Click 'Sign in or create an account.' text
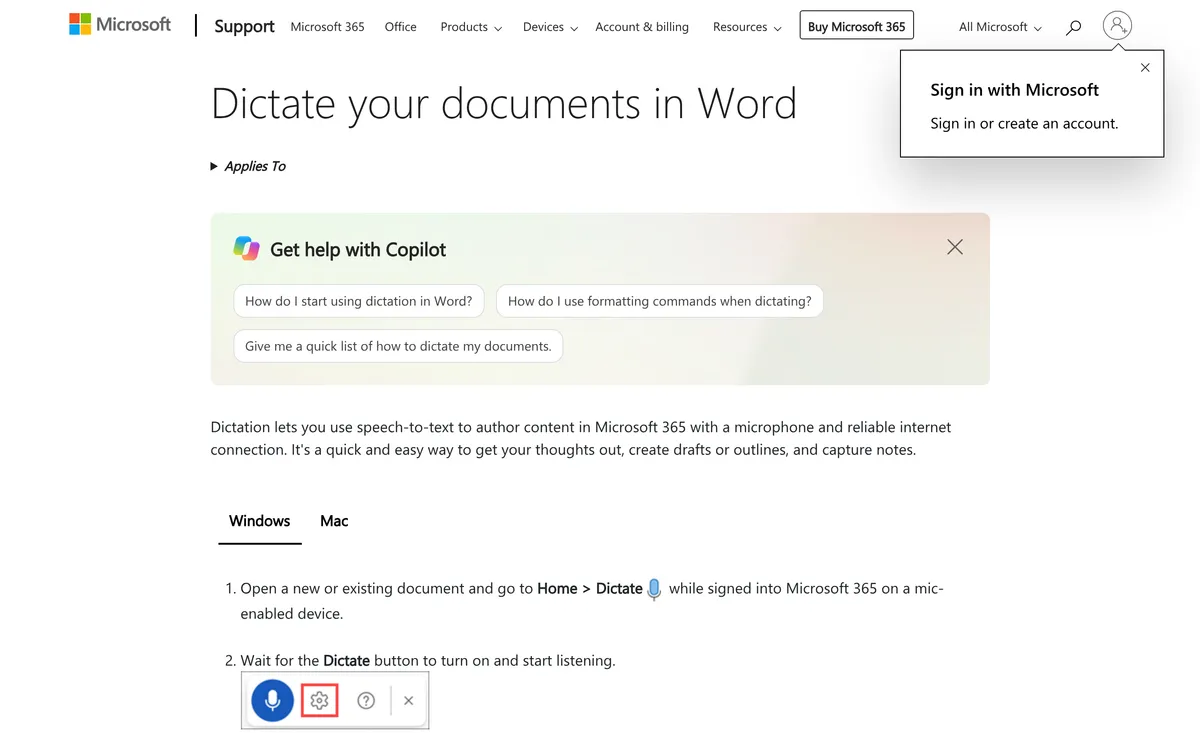Viewport: 1200px width, 750px height. click(x=1024, y=124)
